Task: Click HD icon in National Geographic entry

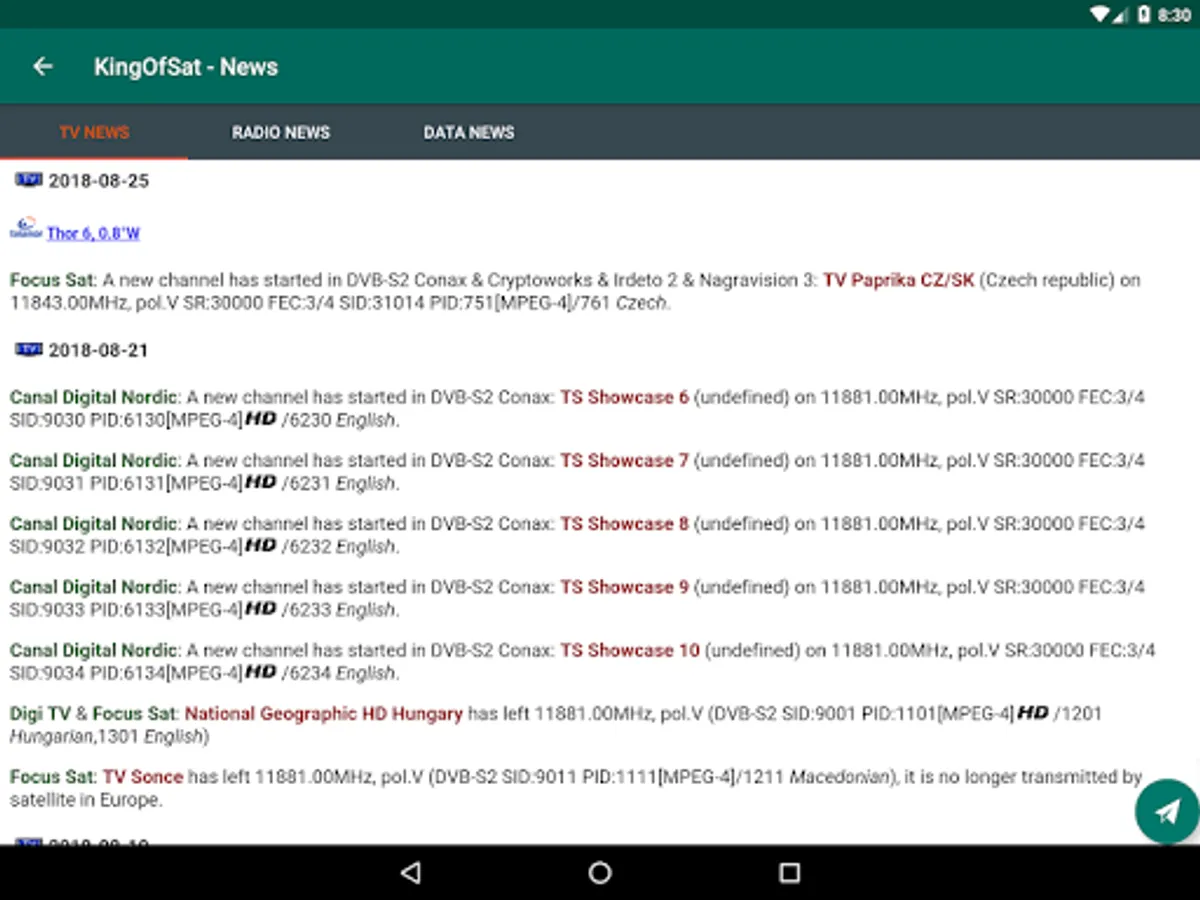Action: pyautogui.click(x=1033, y=713)
